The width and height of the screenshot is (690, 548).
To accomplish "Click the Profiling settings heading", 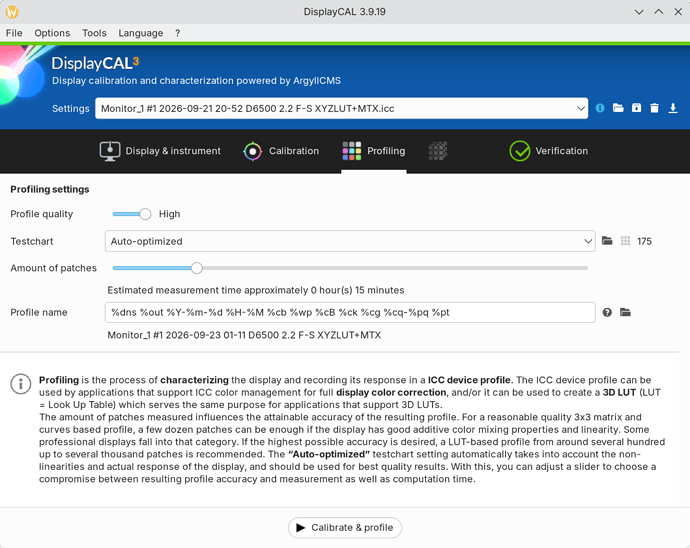I will 50,189.
